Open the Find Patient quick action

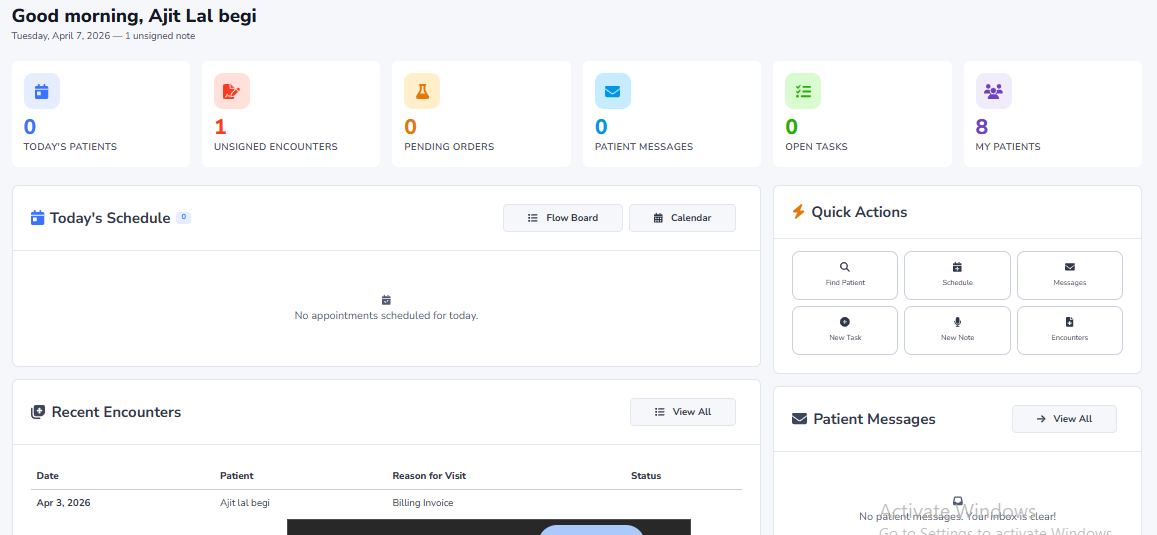click(845, 275)
